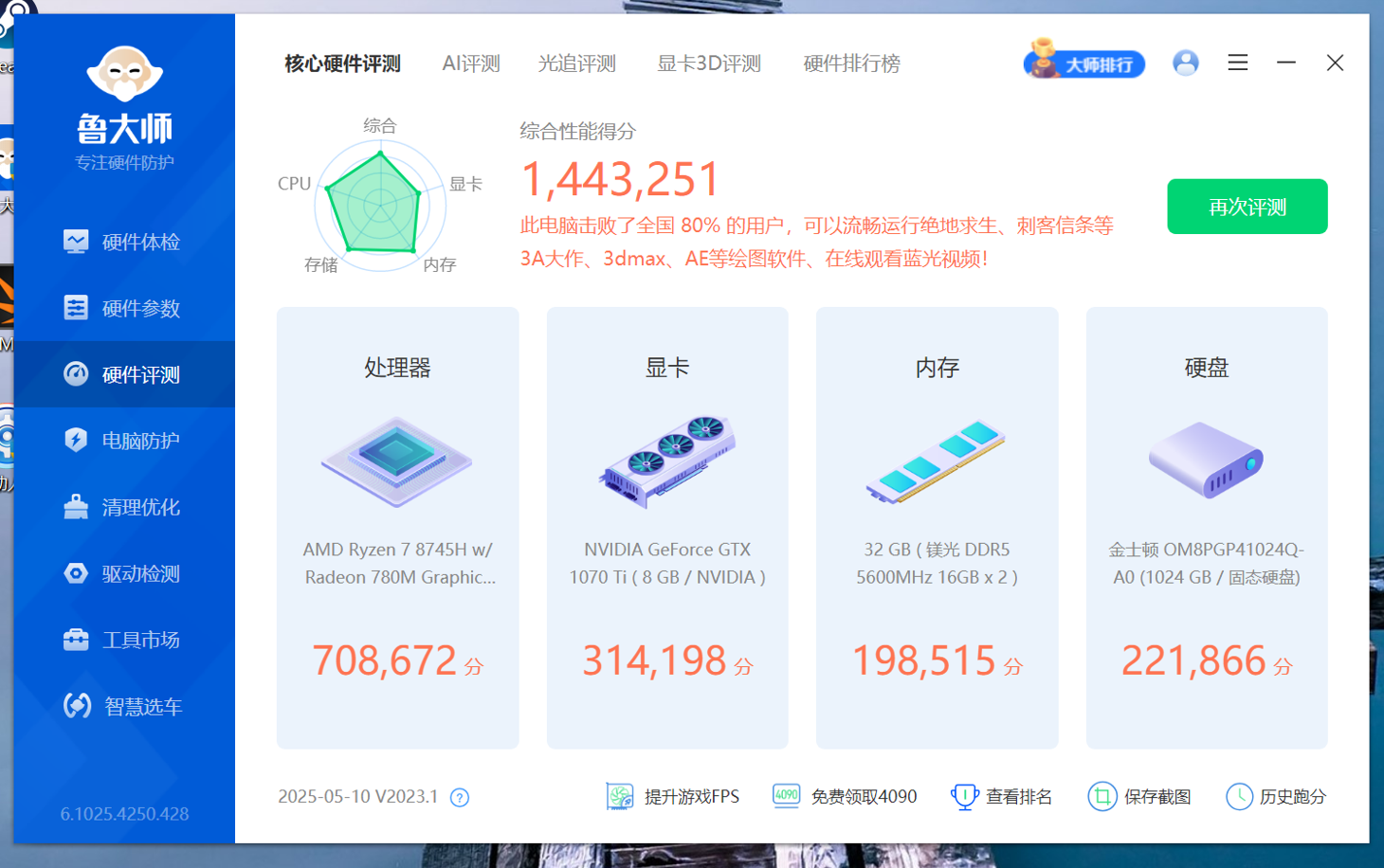The height and width of the screenshot is (868, 1384).
Task: Click the 历史跑分 clock icon
Action: [x=1239, y=797]
